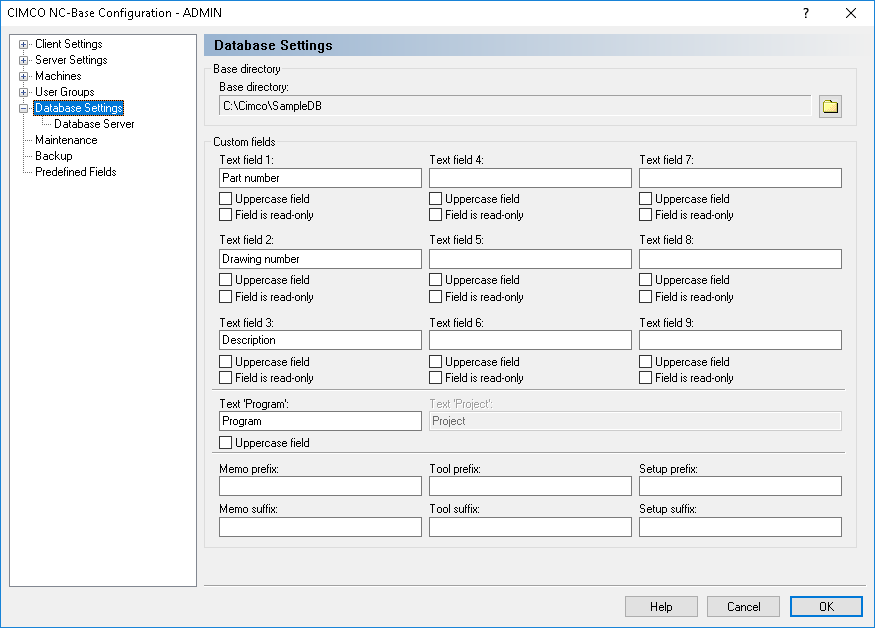Click Text field 2 containing Drawing number
The height and width of the screenshot is (628, 875).
(x=320, y=259)
